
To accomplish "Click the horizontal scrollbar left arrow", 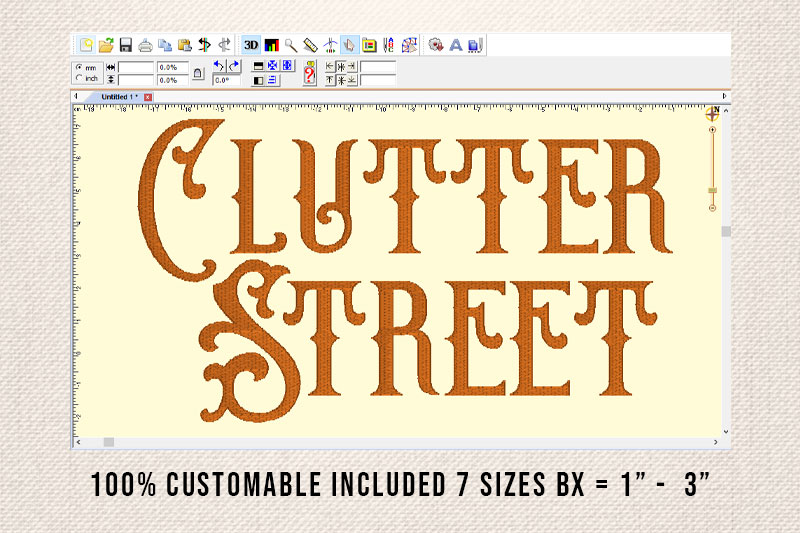I will (78, 442).
